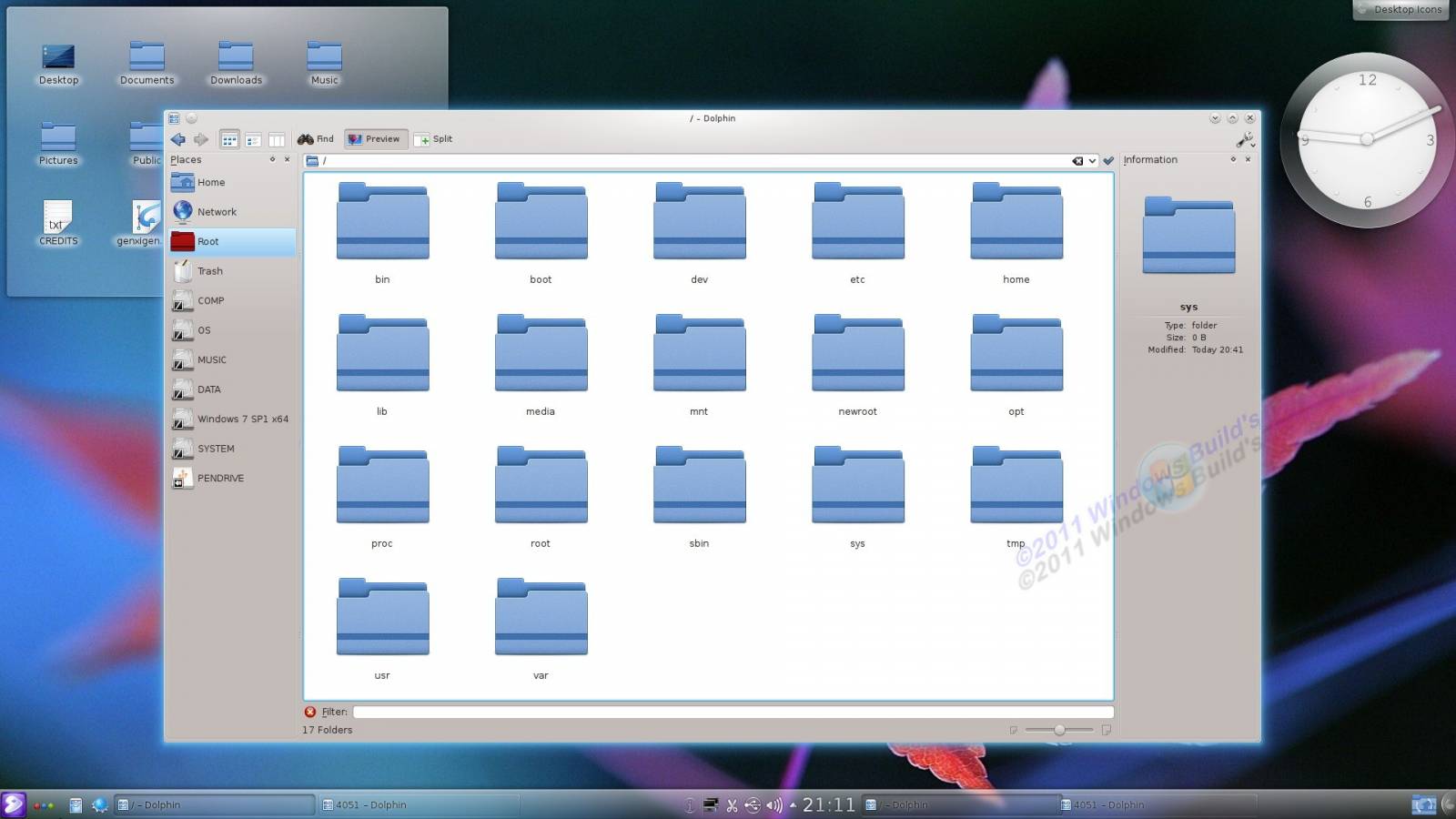Click the sys preview thumbnail in Information
This screenshot has height=819, width=1456.
click(x=1188, y=235)
